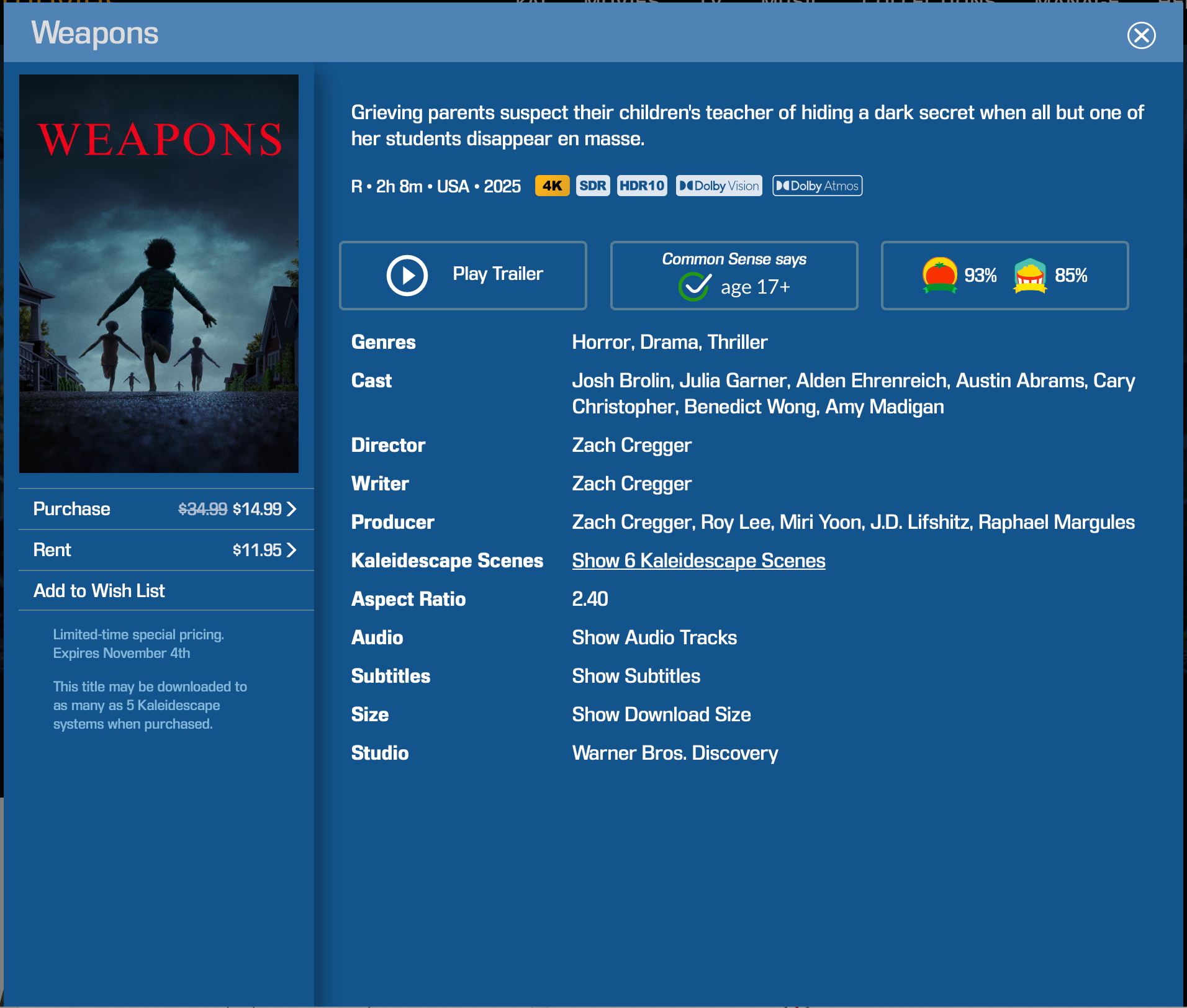The height and width of the screenshot is (1008, 1187).
Task: Select the Purchase option
Action: click(166, 509)
